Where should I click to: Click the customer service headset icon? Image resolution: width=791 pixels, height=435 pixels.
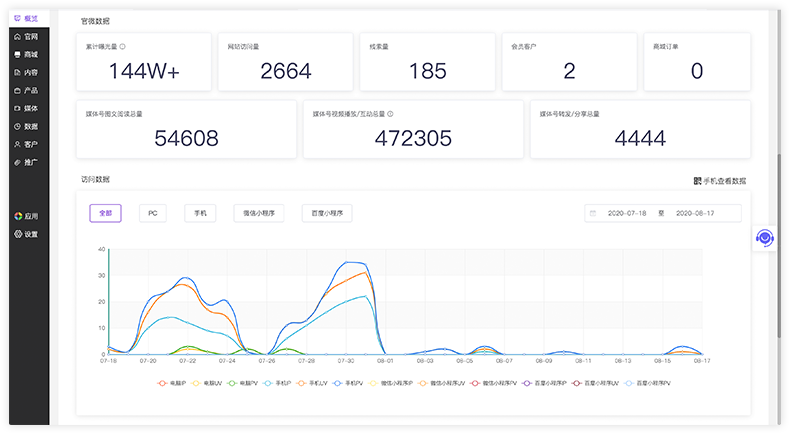tap(765, 238)
